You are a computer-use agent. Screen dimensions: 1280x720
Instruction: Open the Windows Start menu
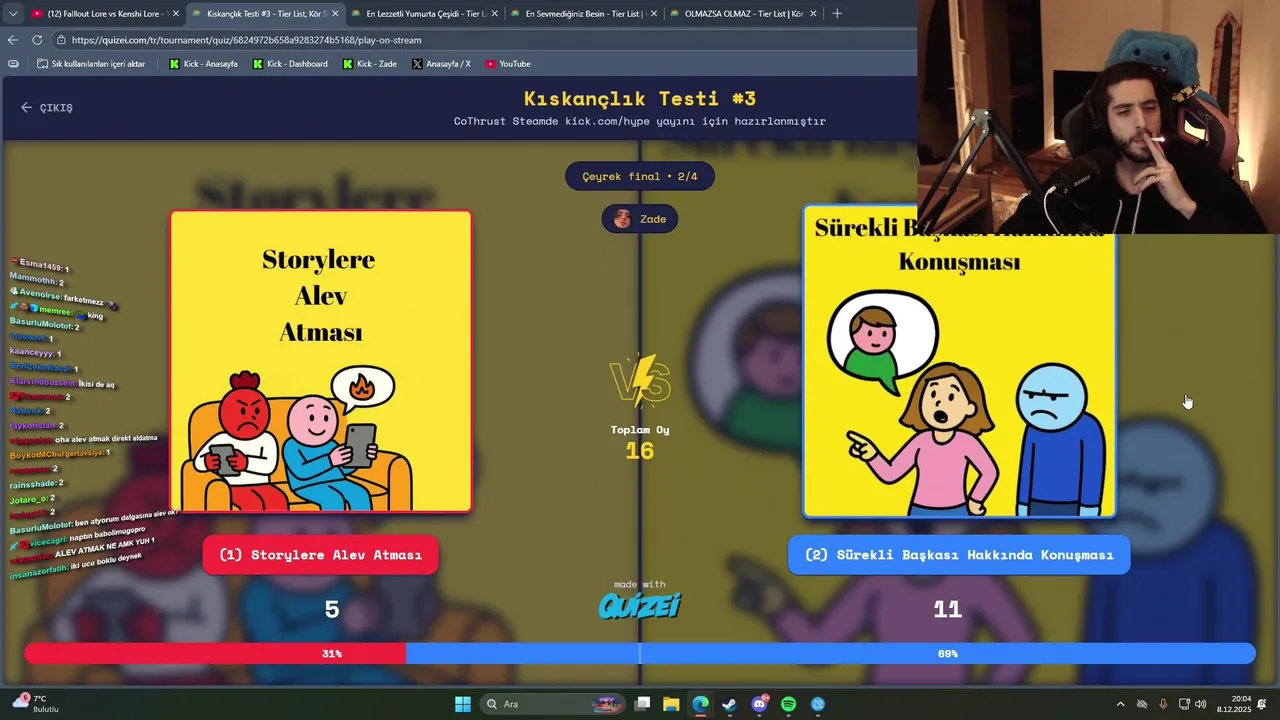463,704
